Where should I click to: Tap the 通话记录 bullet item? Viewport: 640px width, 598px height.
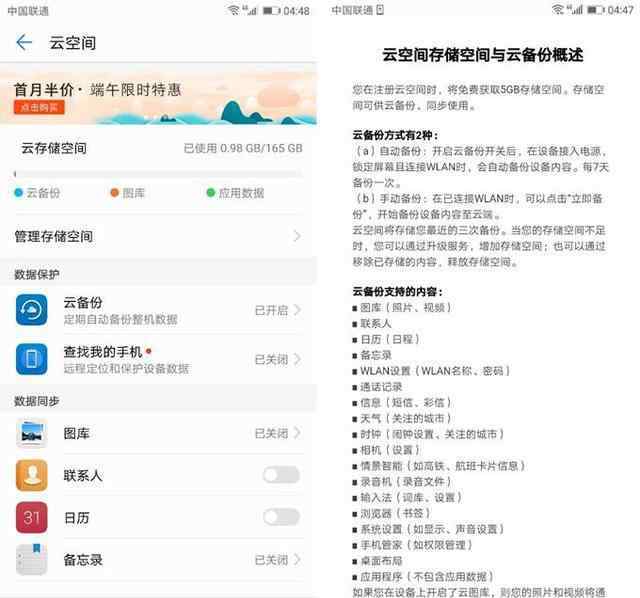coord(377,387)
